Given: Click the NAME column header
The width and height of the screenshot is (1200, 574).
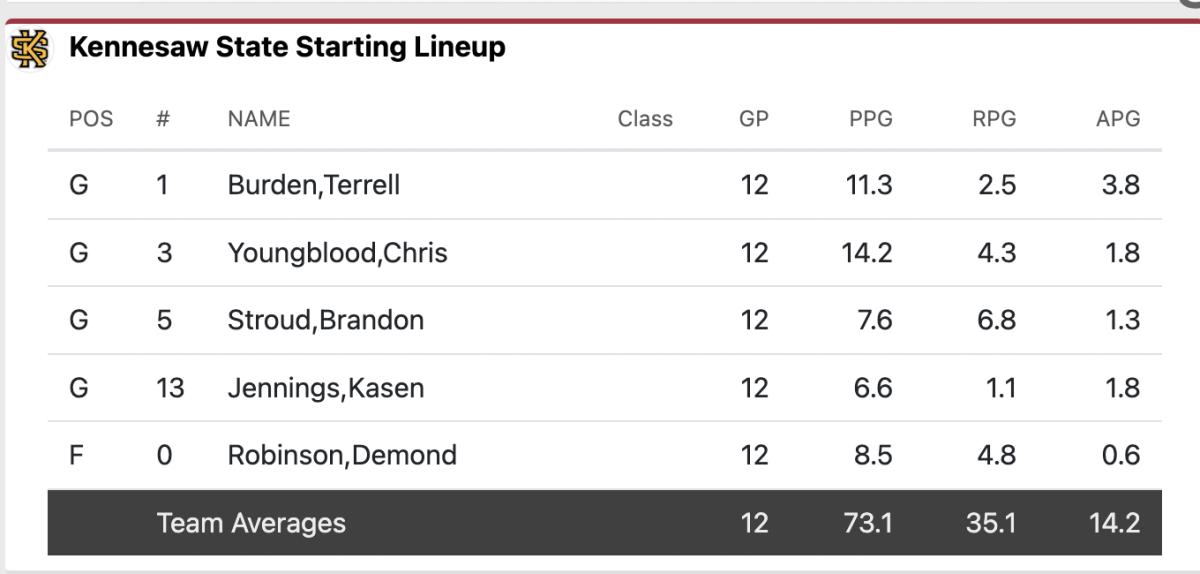Looking at the screenshot, I should [259, 119].
